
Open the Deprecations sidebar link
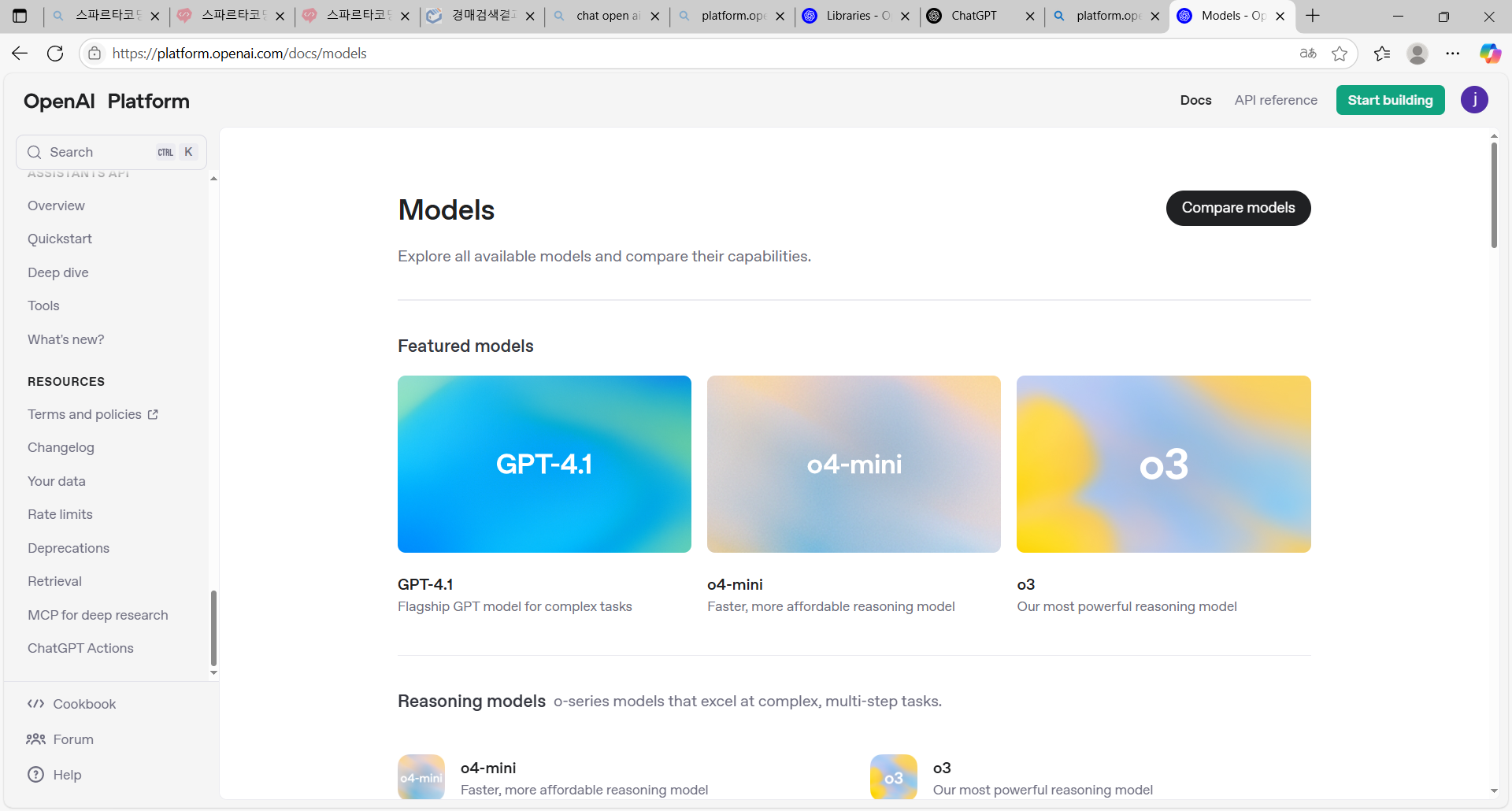[69, 548]
